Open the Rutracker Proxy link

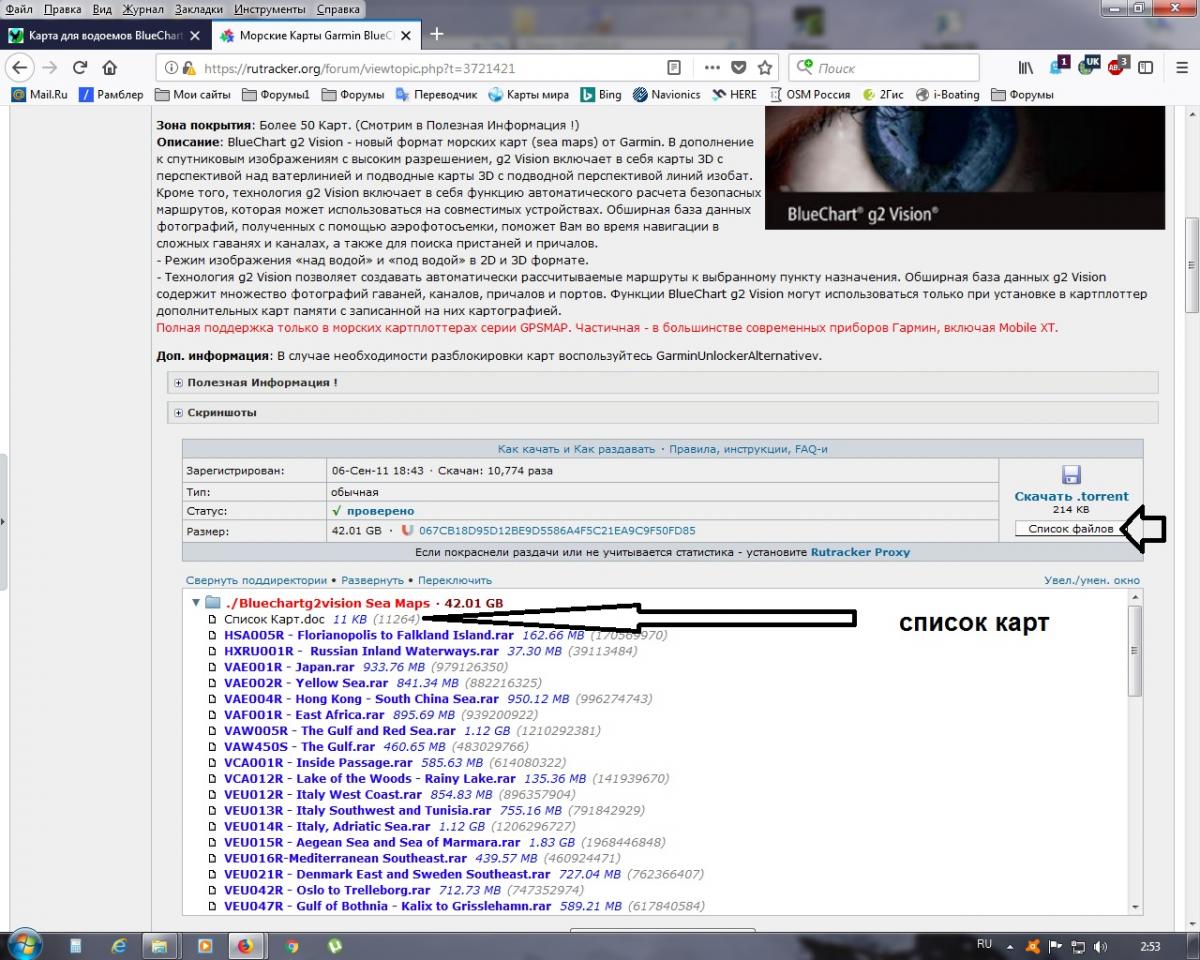(860, 551)
